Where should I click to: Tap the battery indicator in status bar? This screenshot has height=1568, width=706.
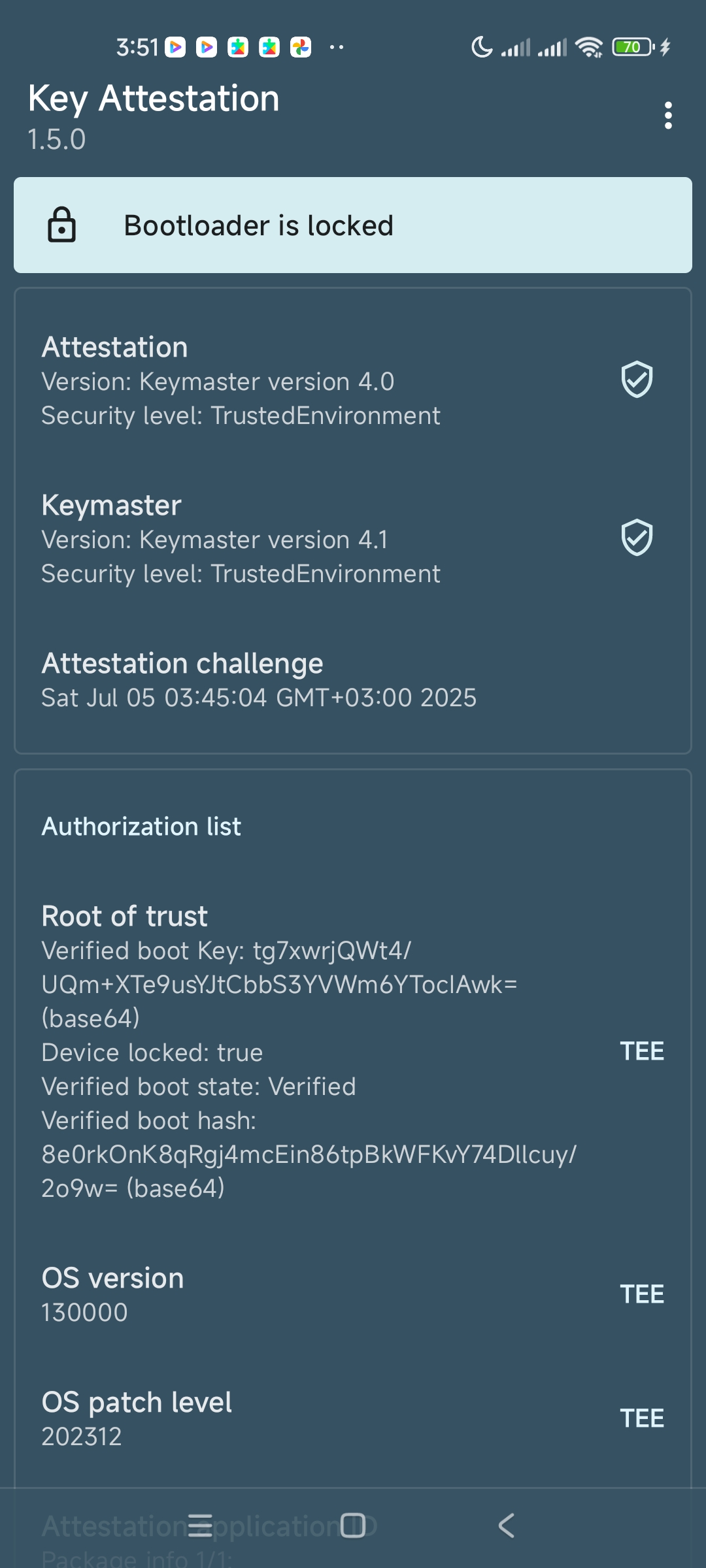coord(633,47)
